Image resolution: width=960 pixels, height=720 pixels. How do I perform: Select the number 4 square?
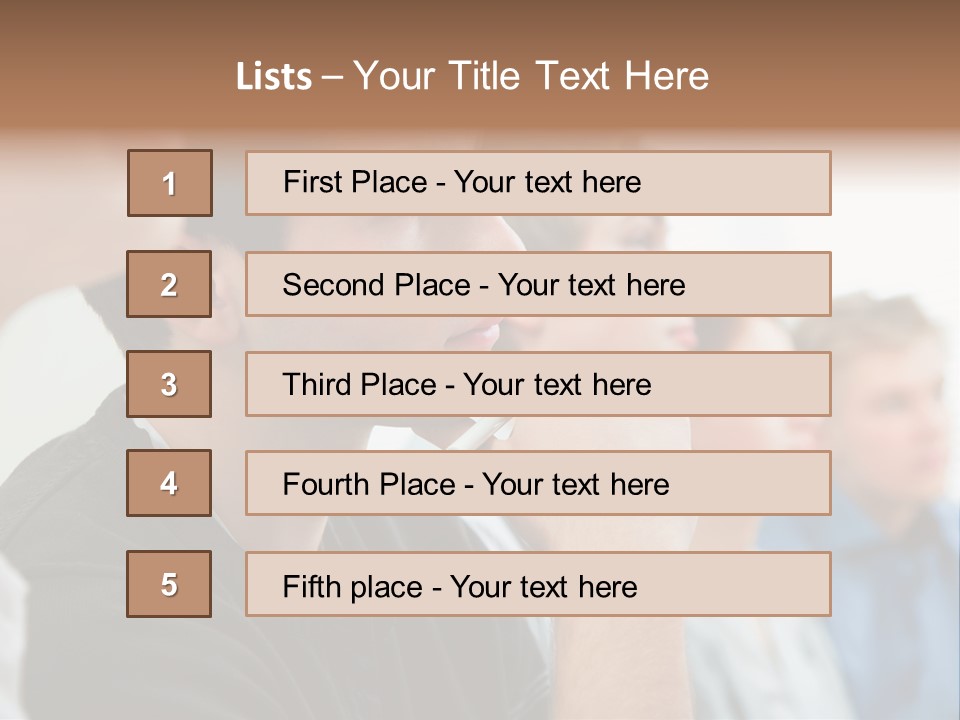(x=169, y=483)
